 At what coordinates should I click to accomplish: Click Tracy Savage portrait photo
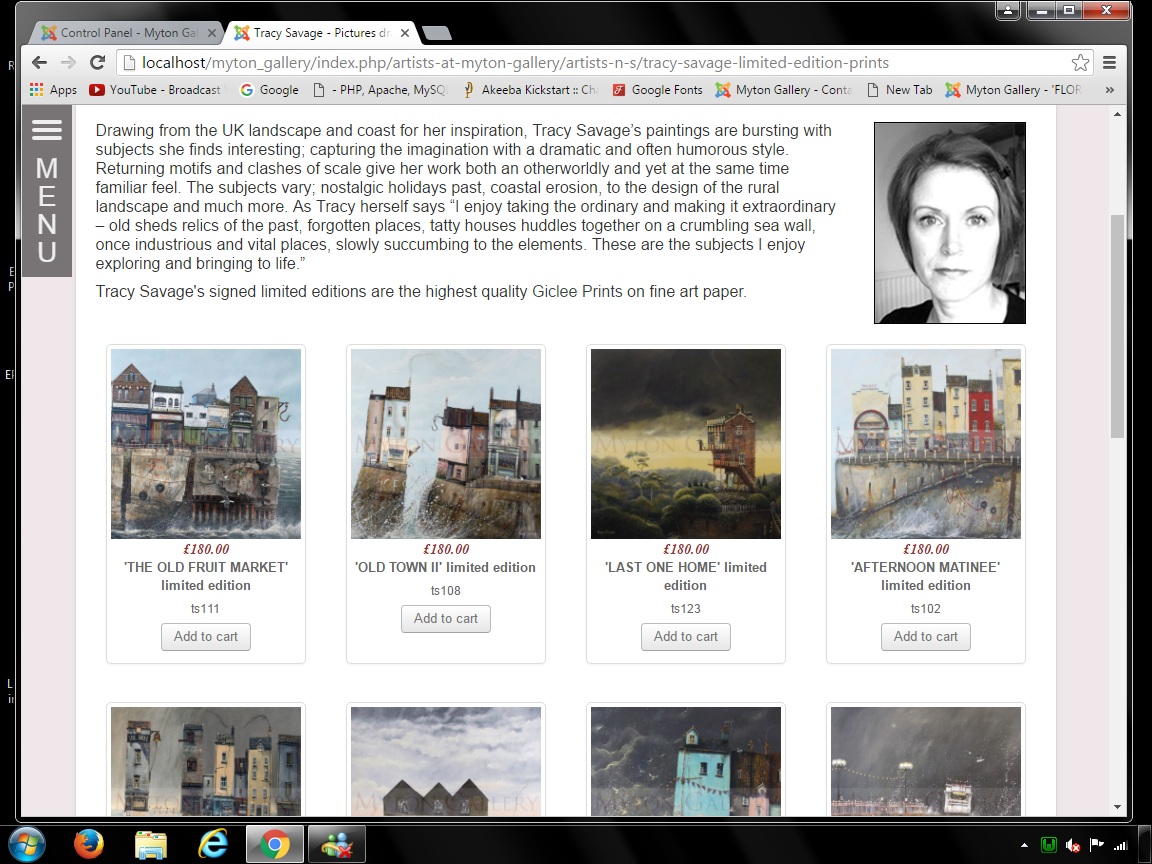click(x=950, y=223)
